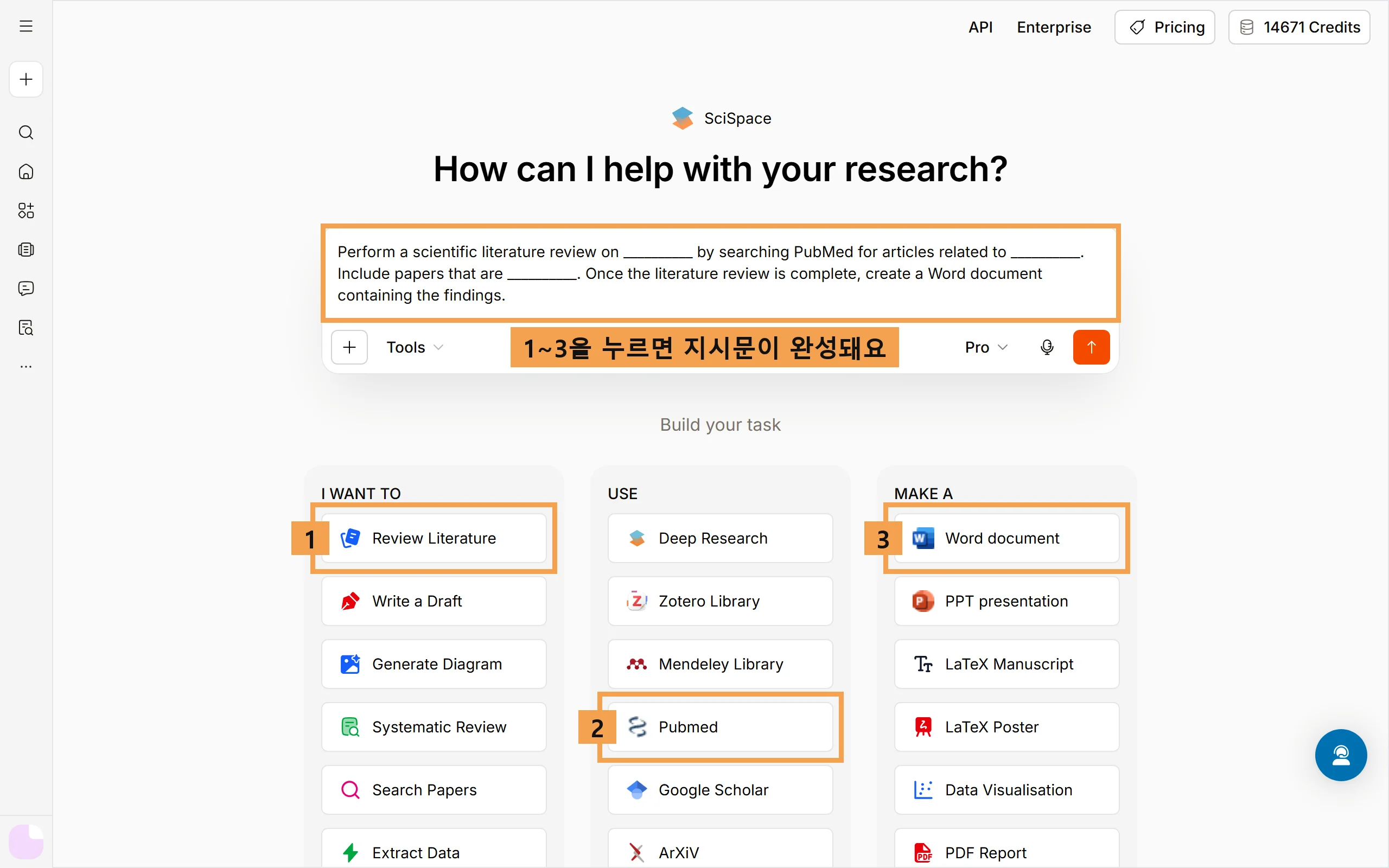The image size is (1389, 868).
Task: Open the search icon in the sidebar
Action: [26, 132]
